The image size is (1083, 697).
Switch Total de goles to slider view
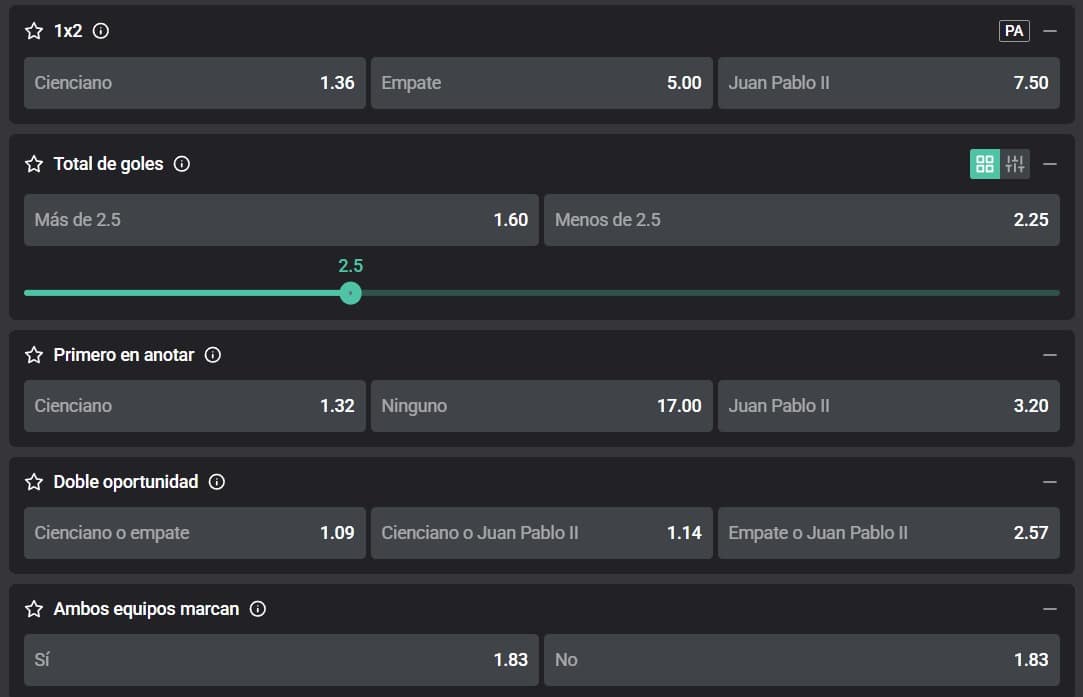pos(1015,164)
